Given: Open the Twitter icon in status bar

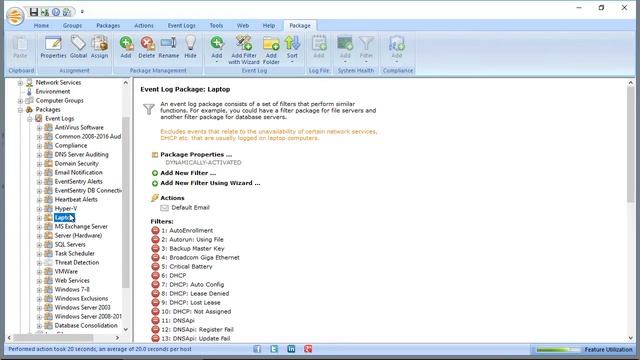Looking at the screenshot, I should [x=274, y=349].
